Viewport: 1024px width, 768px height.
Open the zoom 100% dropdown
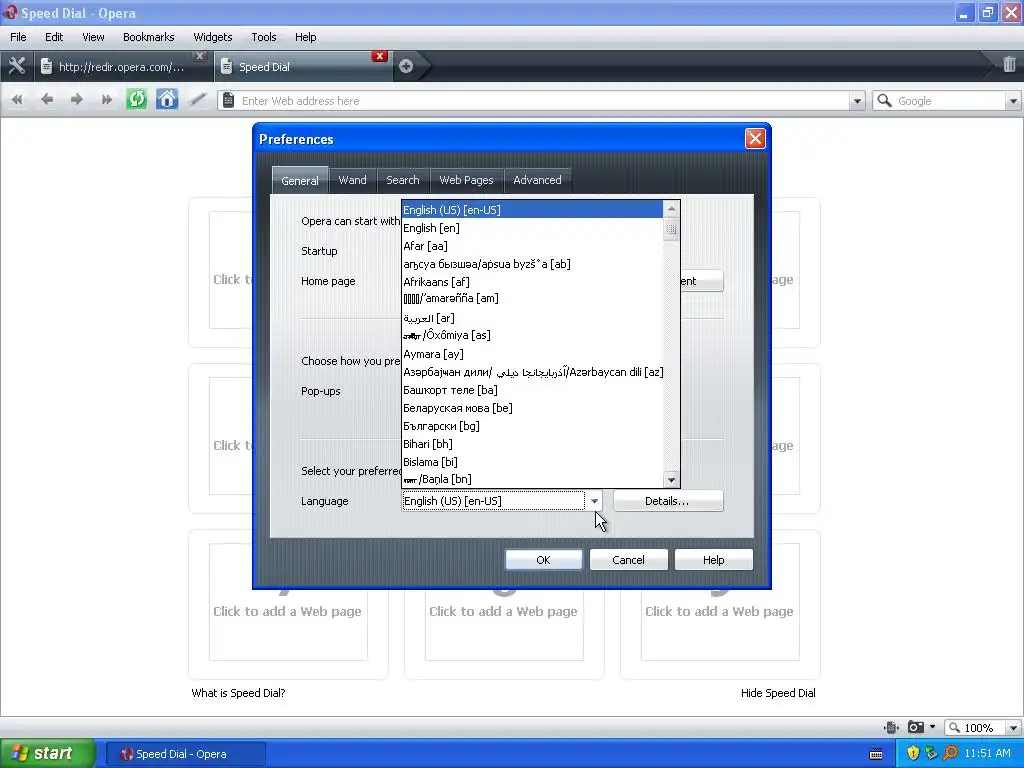click(1013, 728)
